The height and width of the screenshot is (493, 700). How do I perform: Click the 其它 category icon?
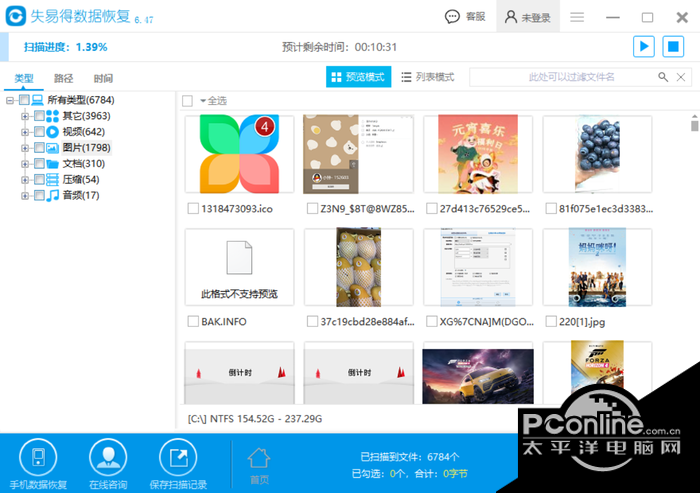click(x=53, y=116)
